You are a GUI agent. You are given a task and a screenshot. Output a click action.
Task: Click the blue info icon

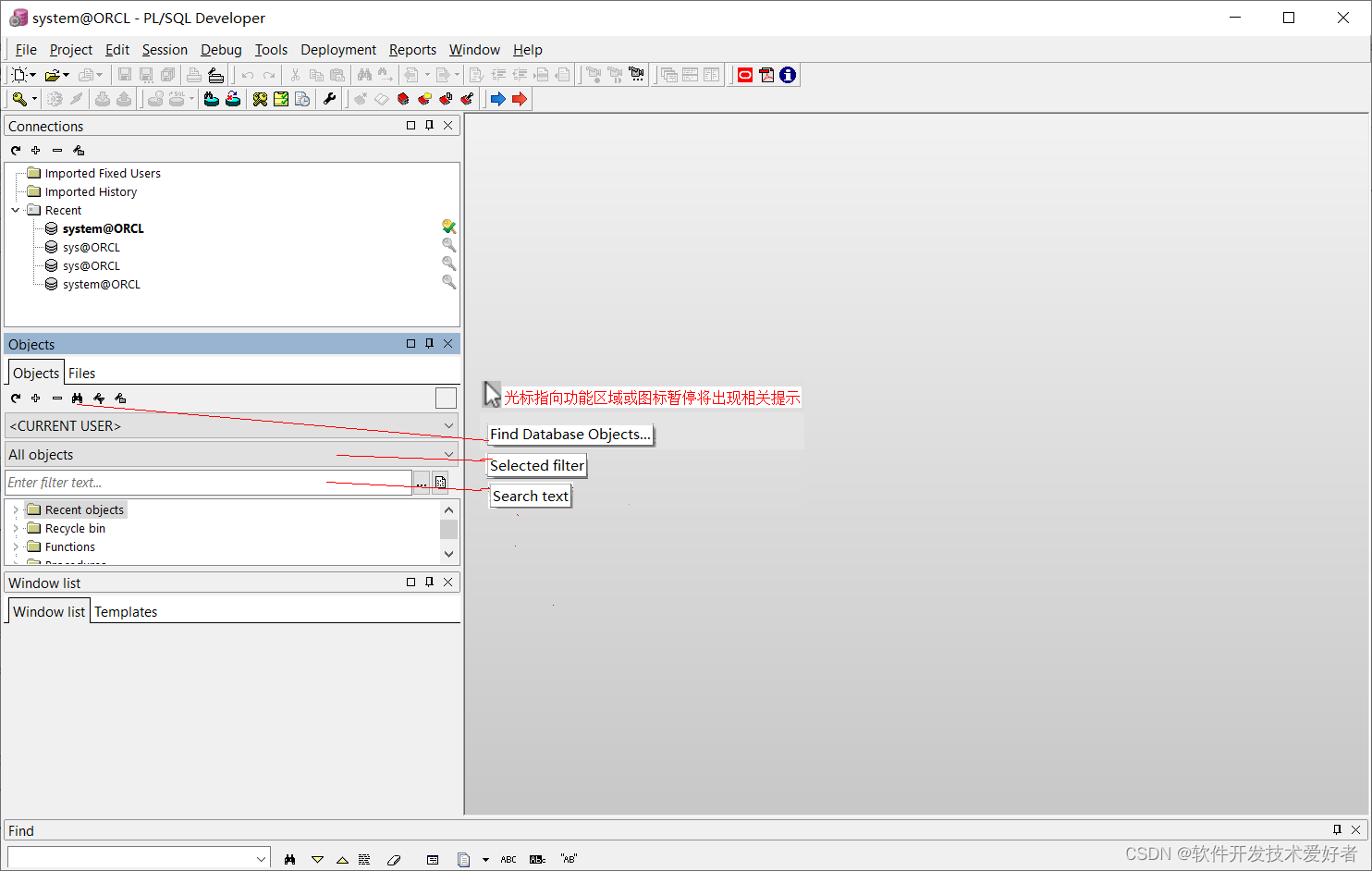pyautogui.click(x=788, y=75)
